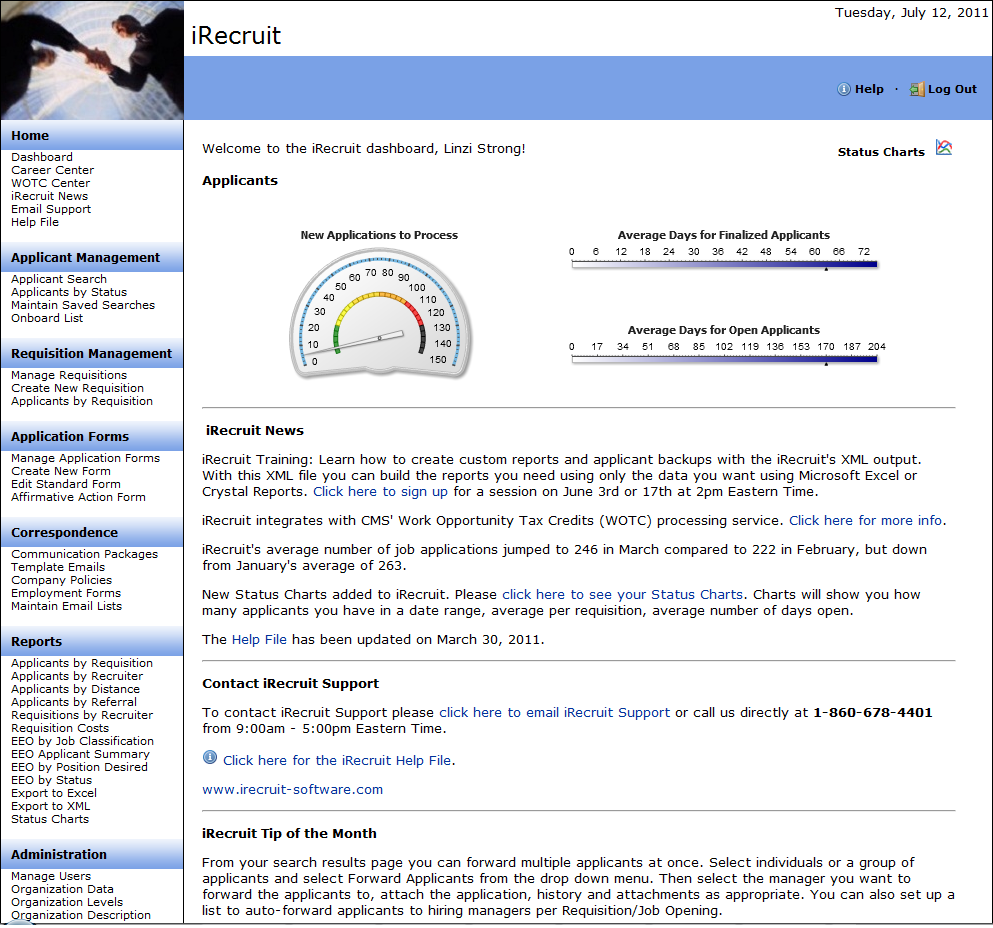Click the Help info icon in header
The image size is (993, 928).
[844, 89]
